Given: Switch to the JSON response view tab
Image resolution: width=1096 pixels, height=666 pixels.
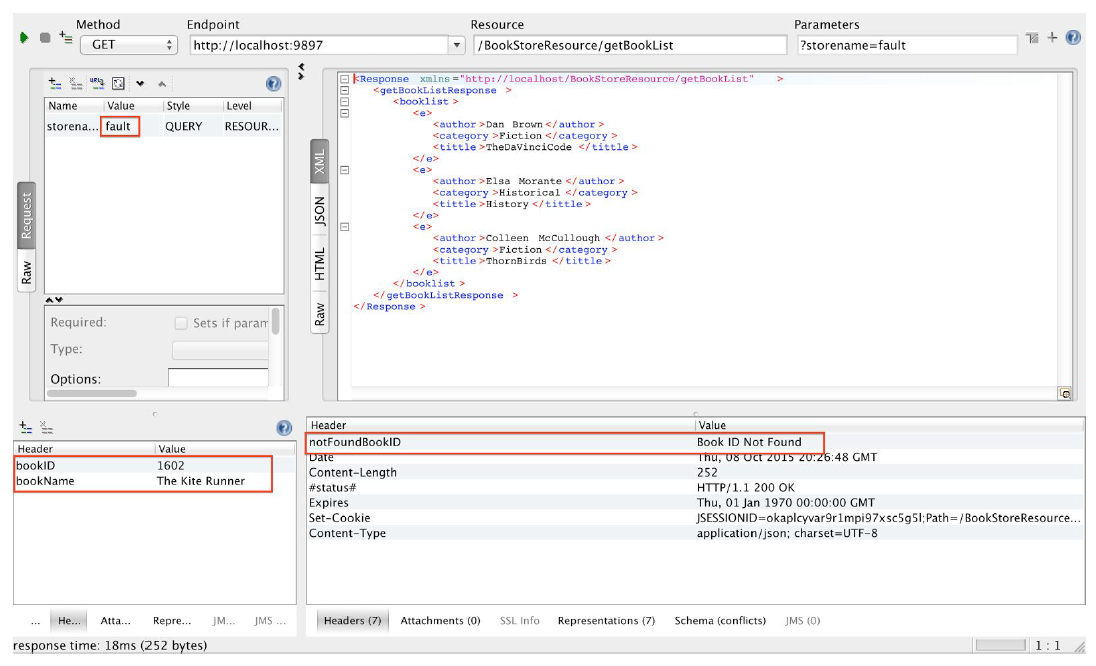Looking at the screenshot, I should [x=320, y=211].
